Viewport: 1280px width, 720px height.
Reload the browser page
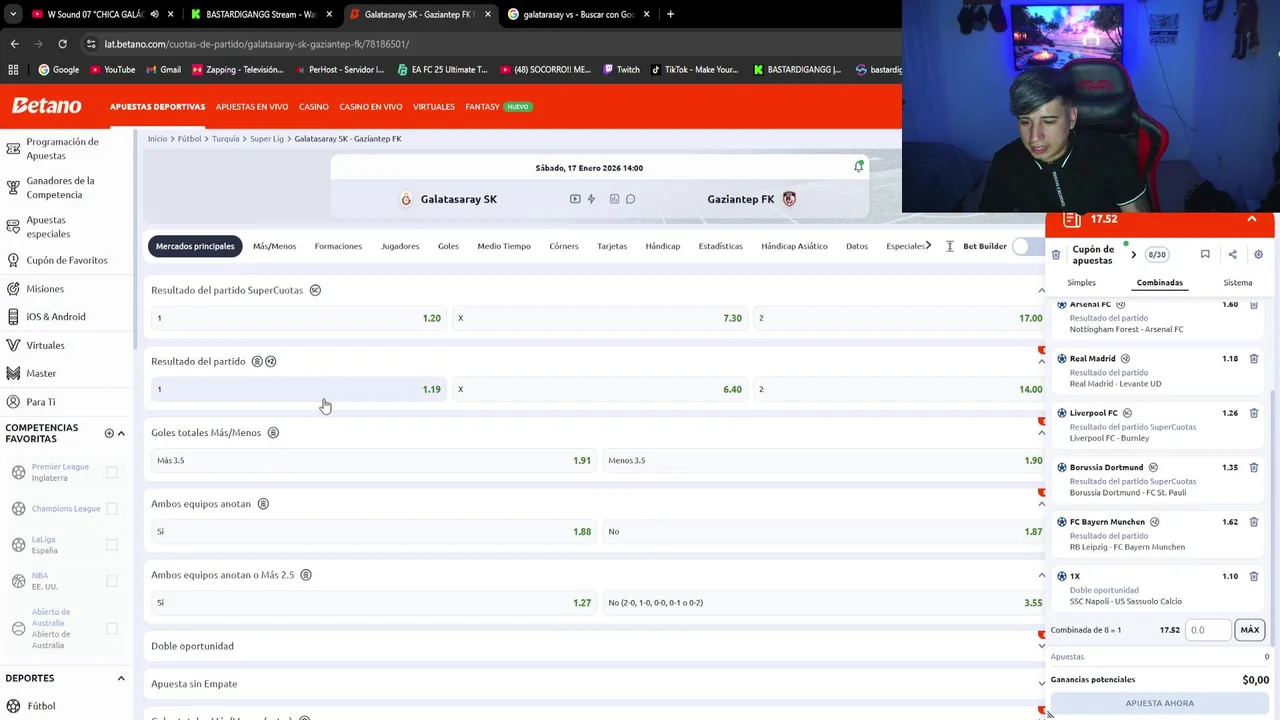(62, 44)
